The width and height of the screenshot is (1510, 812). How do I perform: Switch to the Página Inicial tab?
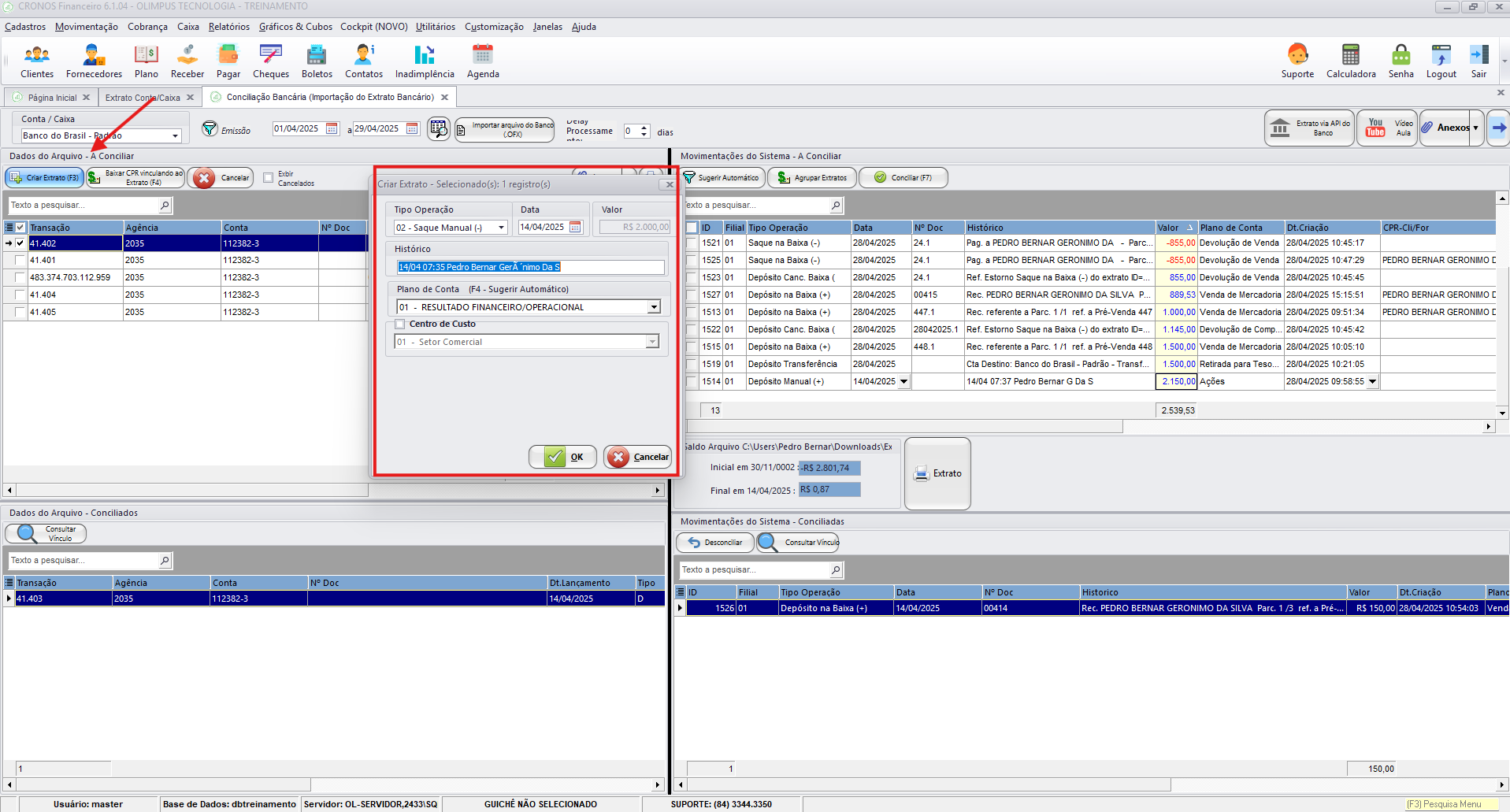(x=52, y=98)
